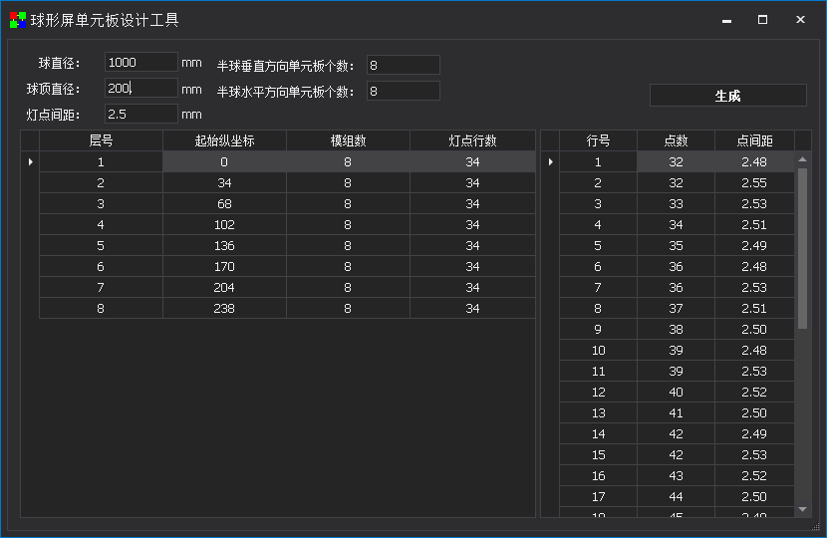
Task: Select the cell with value 238
Action: (224, 309)
